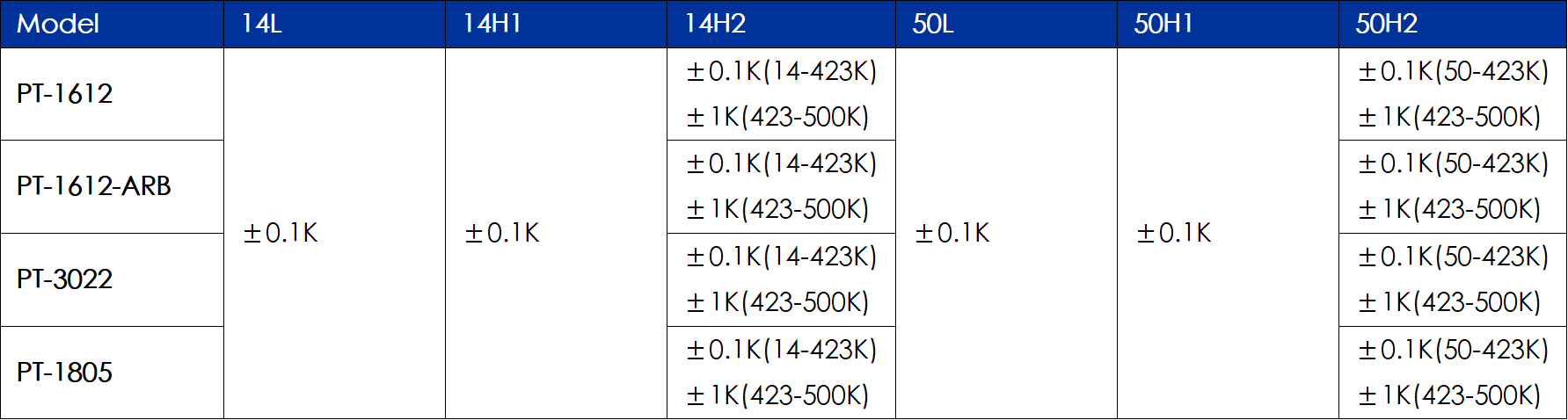Select the PT-1612 model row label
Image resolution: width=1568 pixels, height=420 pixels.
tap(65, 94)
